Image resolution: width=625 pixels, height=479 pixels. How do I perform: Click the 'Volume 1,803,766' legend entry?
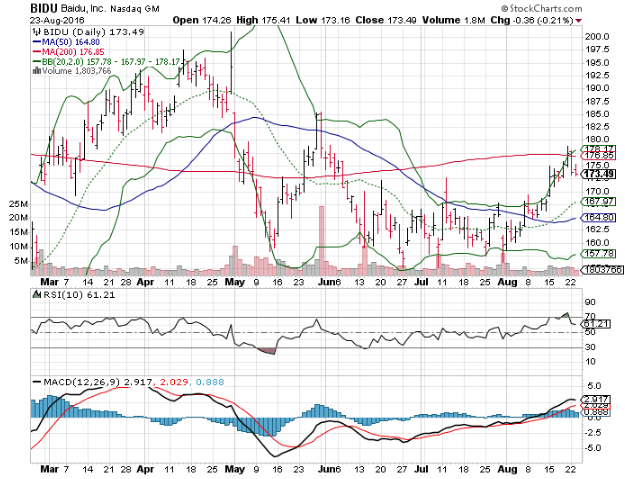[x=76, y=71]
